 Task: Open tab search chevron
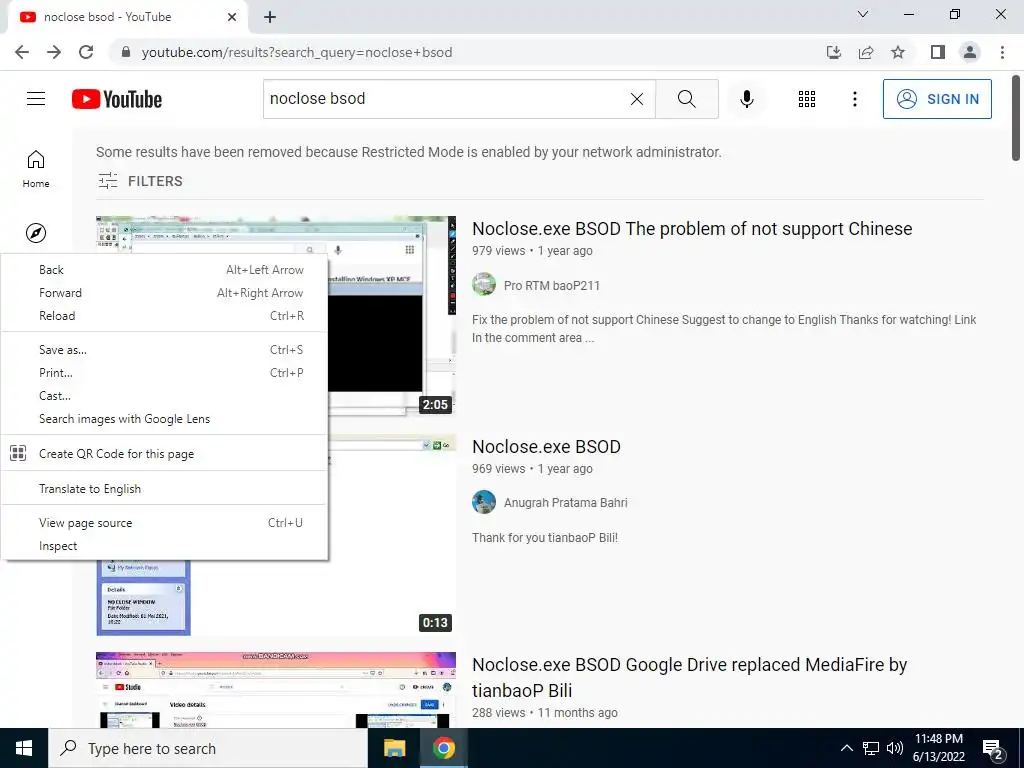(863, 14)
